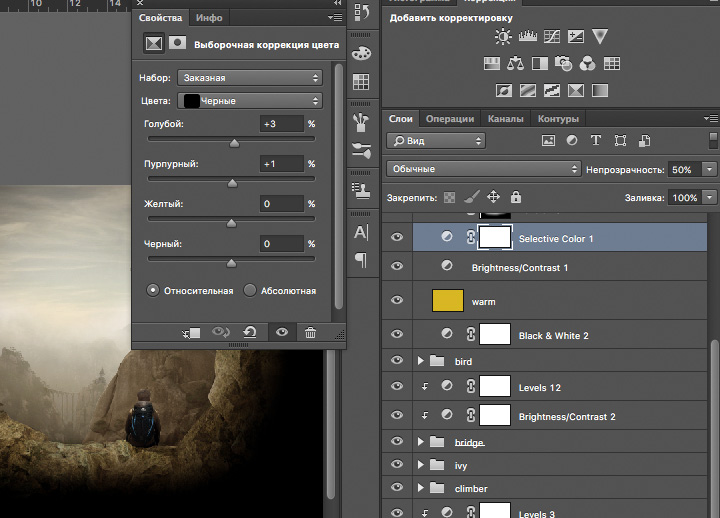Filter layers by type (T) layers

(x=596, y=140)
